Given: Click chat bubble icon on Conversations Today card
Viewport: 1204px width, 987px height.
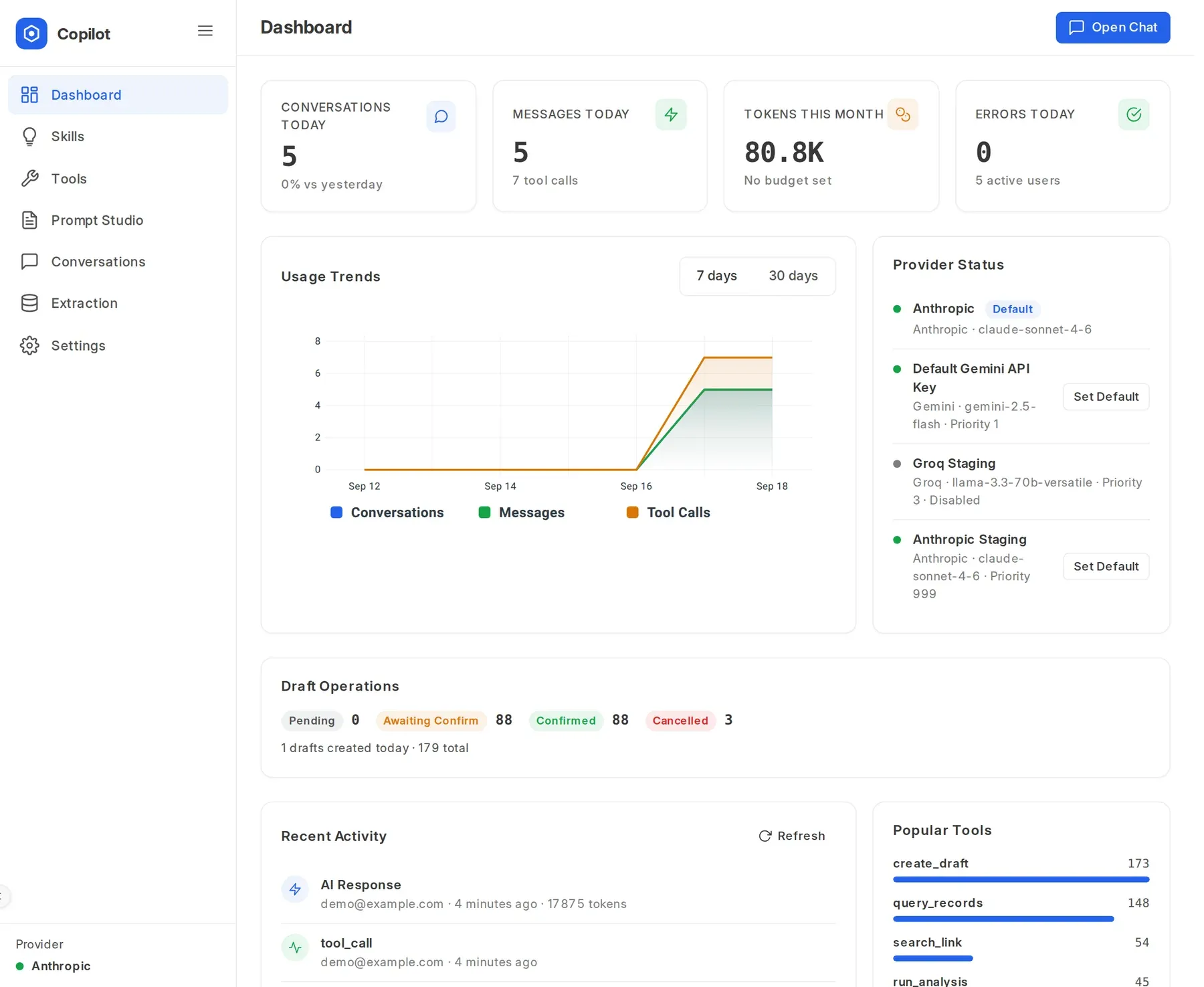Looking at the screenshot, I should coord(441,116).
